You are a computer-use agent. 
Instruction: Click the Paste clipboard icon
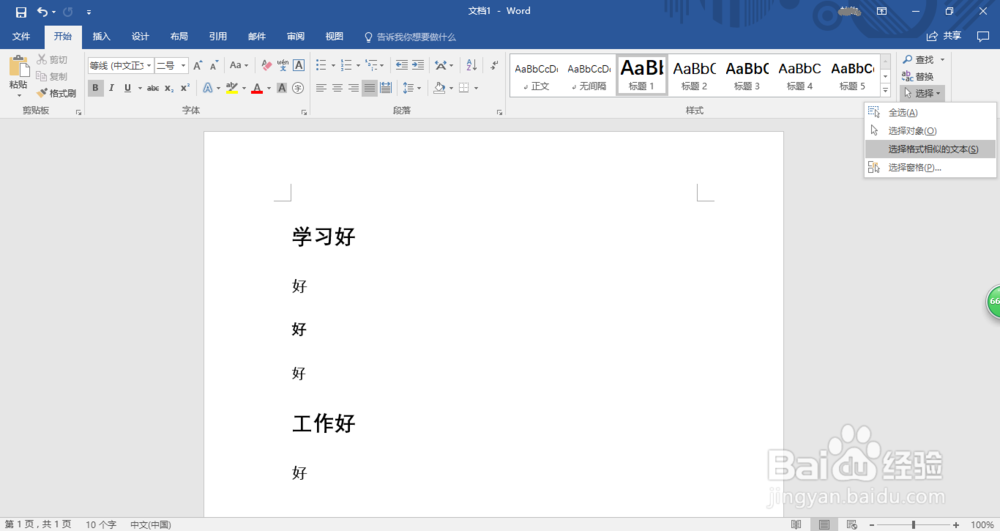coord(18,67)
